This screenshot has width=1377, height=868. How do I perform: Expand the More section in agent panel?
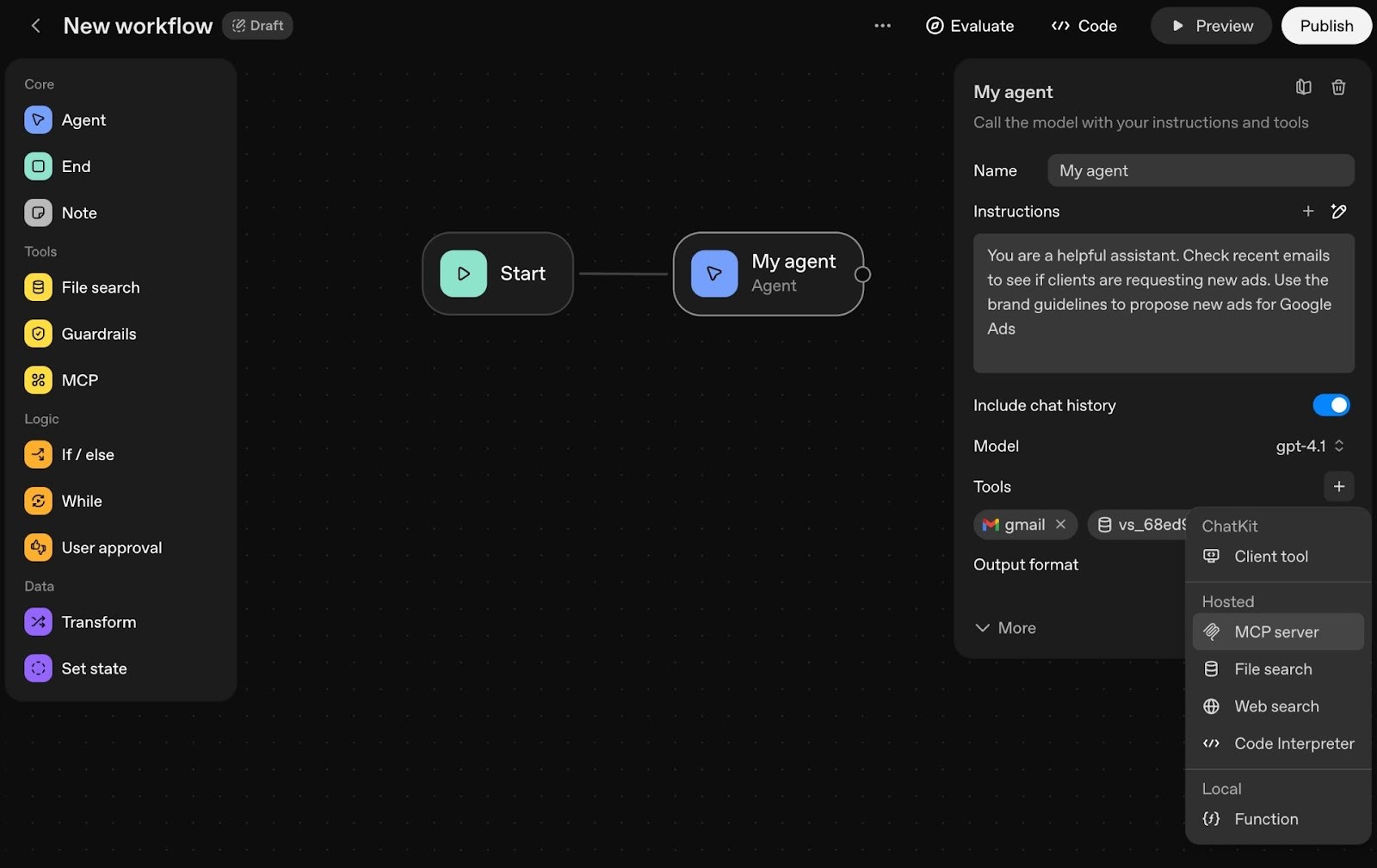tap(1004, 628)
